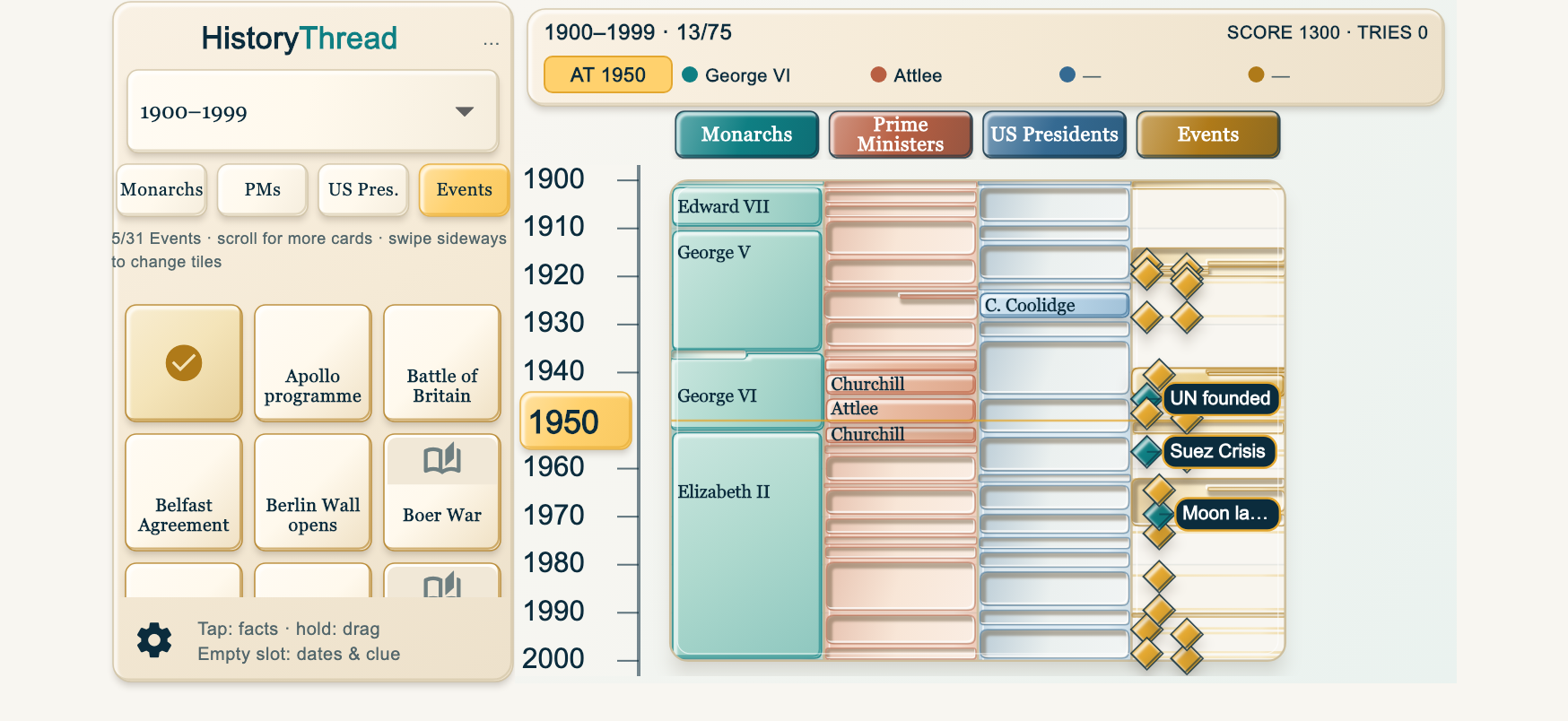The image size is (1568, 721).
Task: Select the Attlee block in the Prime Ministers column
Action: click(901, 409)
